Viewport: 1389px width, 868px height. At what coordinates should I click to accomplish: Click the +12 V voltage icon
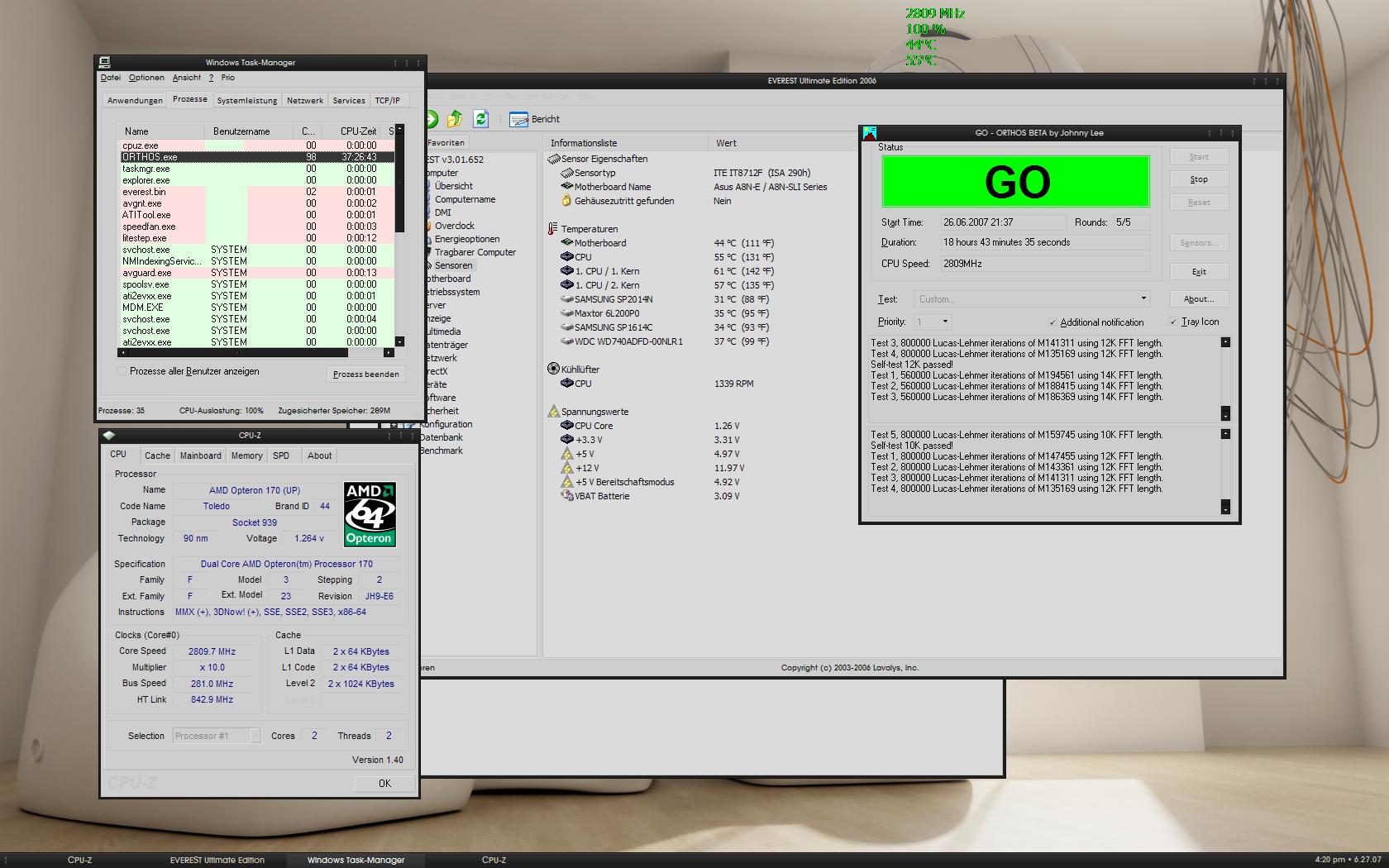566,467
